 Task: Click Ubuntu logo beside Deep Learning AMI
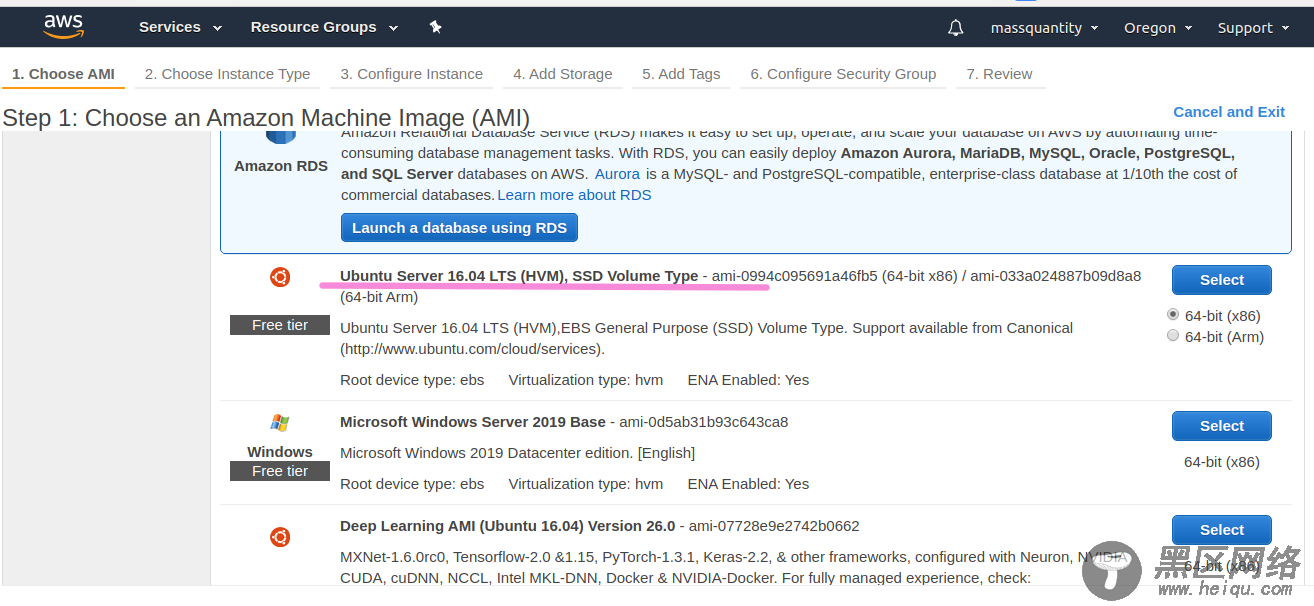coord(280,537)
